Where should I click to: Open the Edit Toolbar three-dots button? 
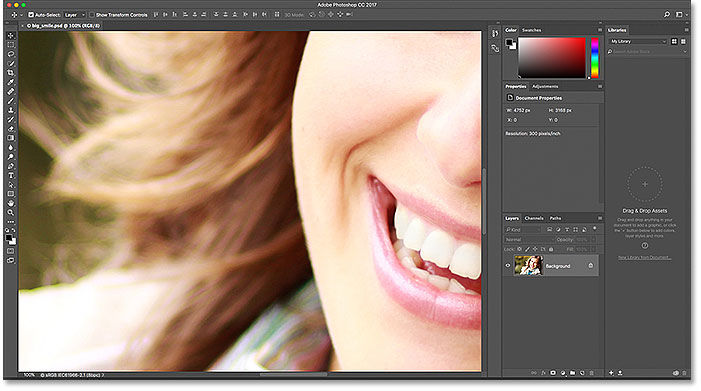pyautogui.click(x=11, y=222)
